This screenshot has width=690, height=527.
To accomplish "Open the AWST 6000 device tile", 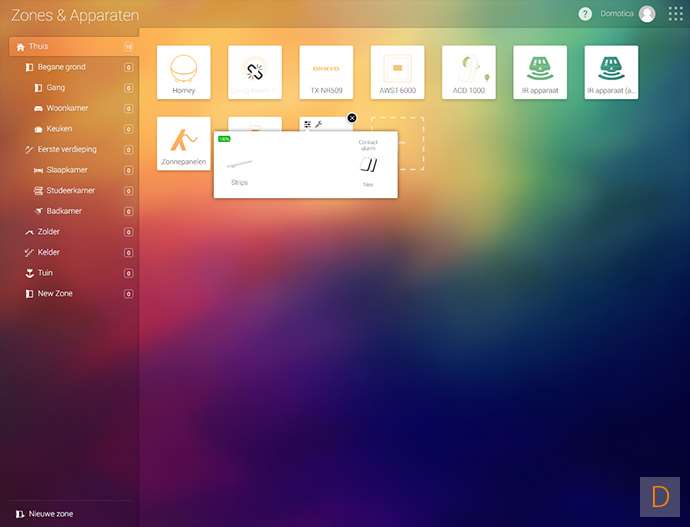I will tap(397, 72).
